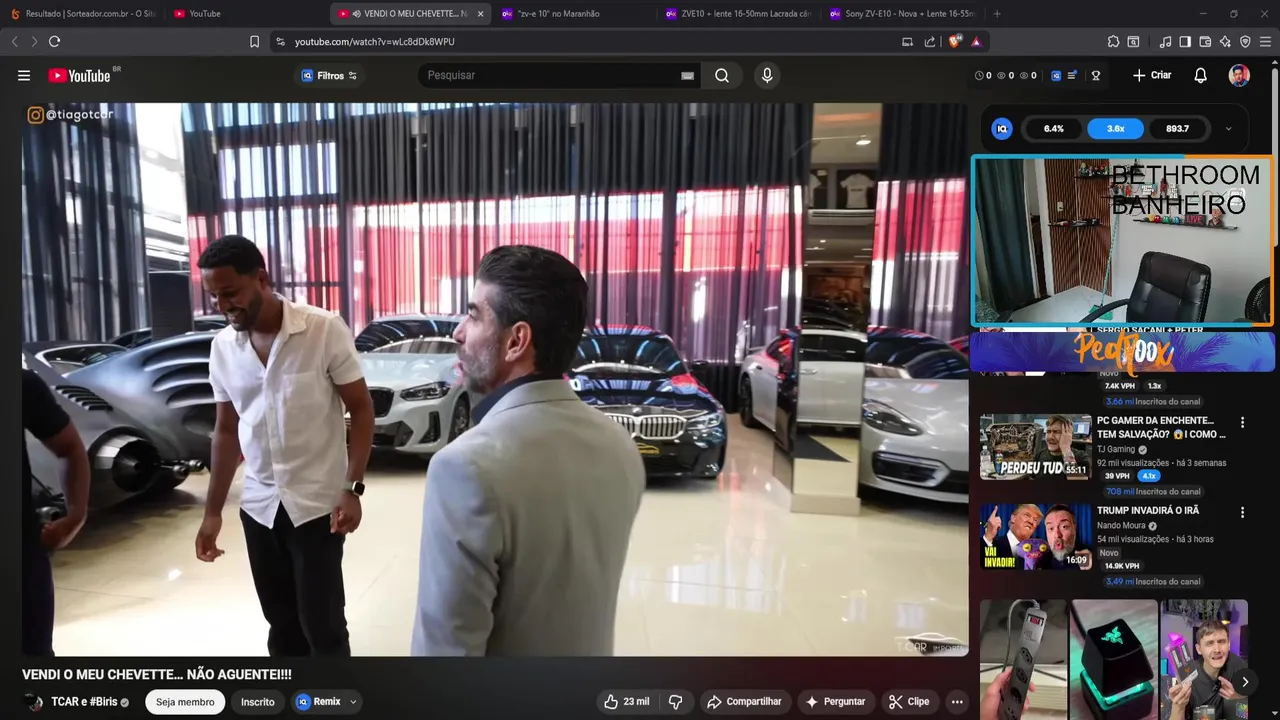
Task: Switch to the zv-e 10 no Maranhão tab
Action: (x=574, y=14)
